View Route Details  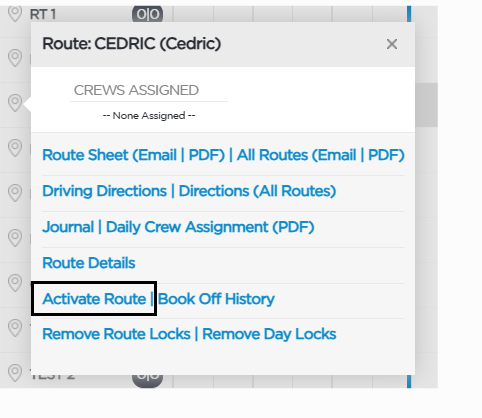[89, 263]
